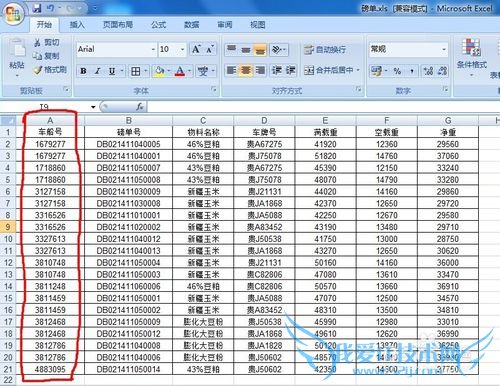Activate the 格式刷 format painter
The height and width of the screenshot is (386, 500).
[50, 69]
